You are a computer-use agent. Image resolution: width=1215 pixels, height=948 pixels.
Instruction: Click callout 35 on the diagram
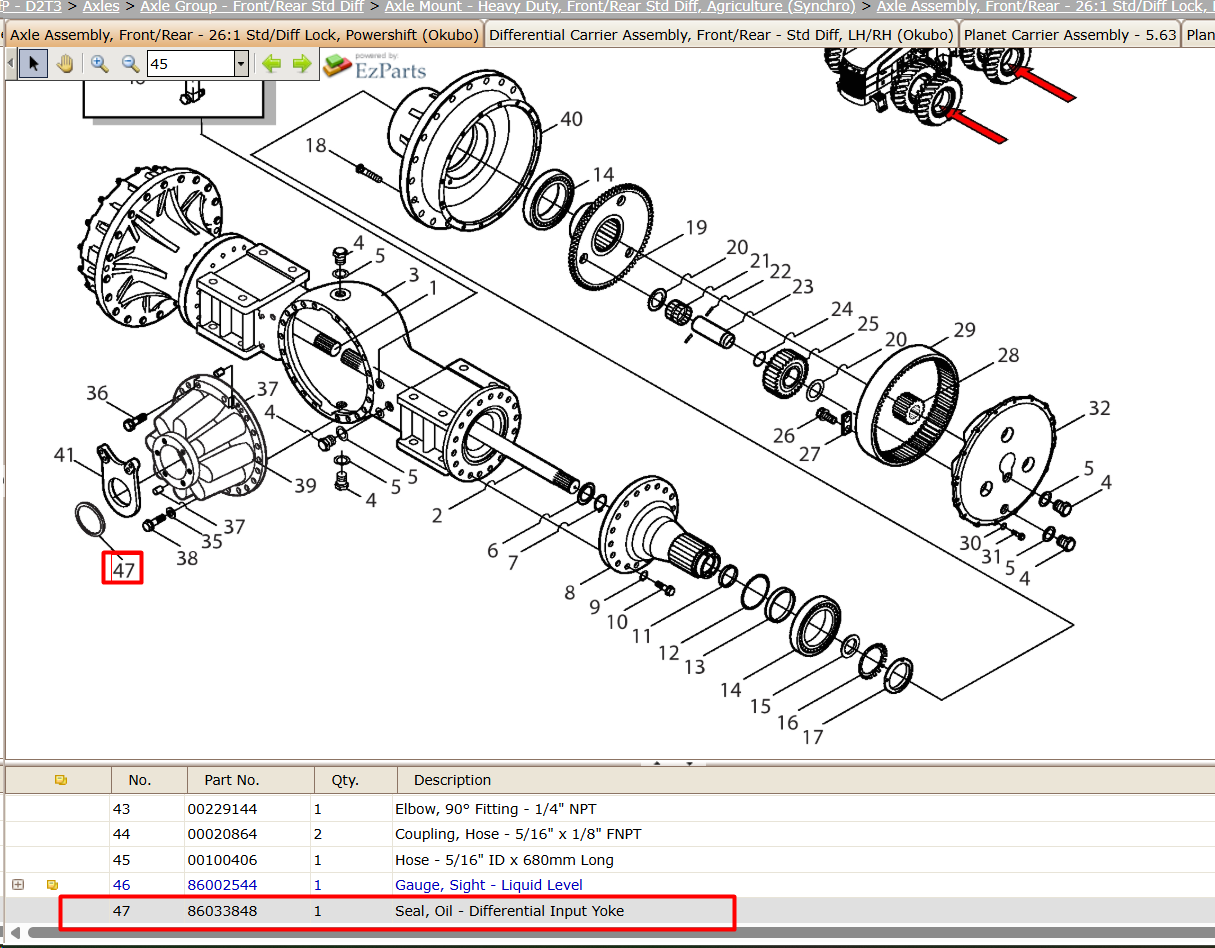click(x=212, y=542)
